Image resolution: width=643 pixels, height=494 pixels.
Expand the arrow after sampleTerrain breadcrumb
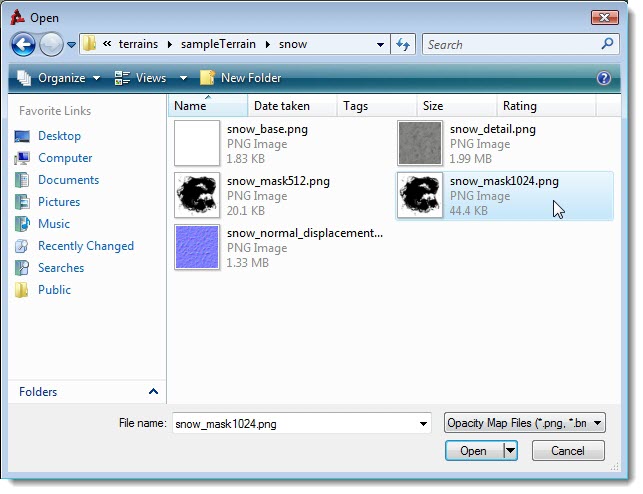tap(267, 44)
